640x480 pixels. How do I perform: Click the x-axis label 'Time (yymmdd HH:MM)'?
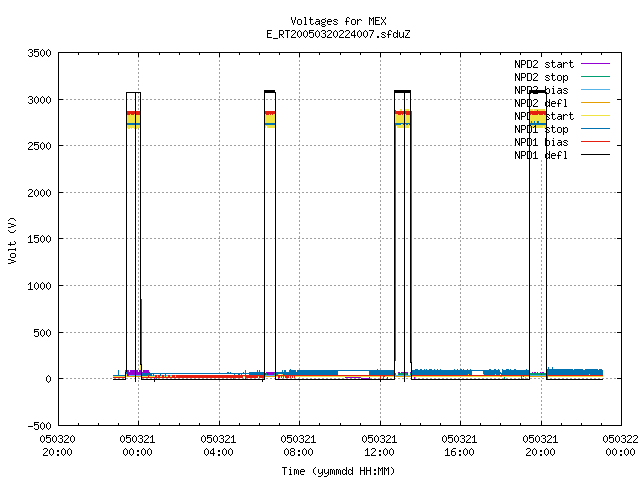tap(338, 471)
